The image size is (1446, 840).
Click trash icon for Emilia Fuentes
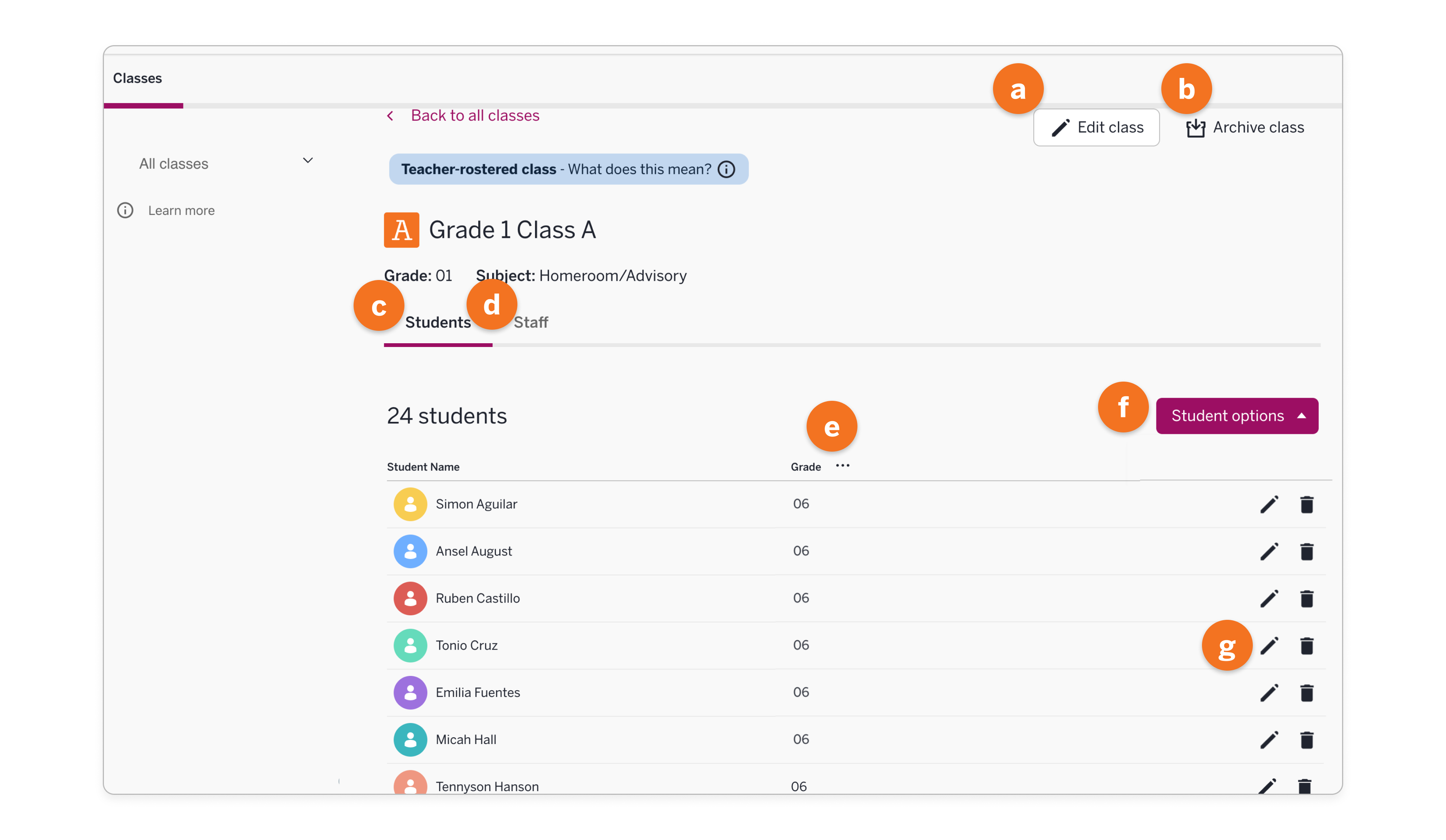[1307, 692]
